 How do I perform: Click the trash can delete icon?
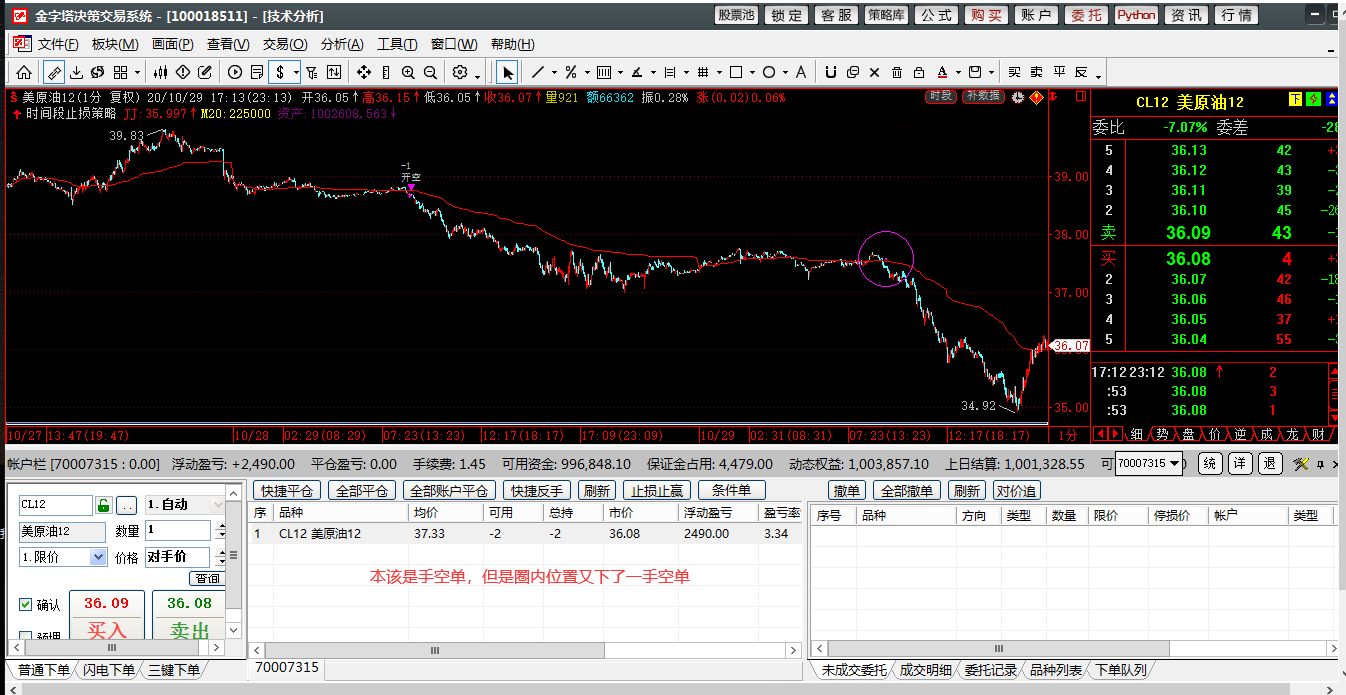(896, 72)
